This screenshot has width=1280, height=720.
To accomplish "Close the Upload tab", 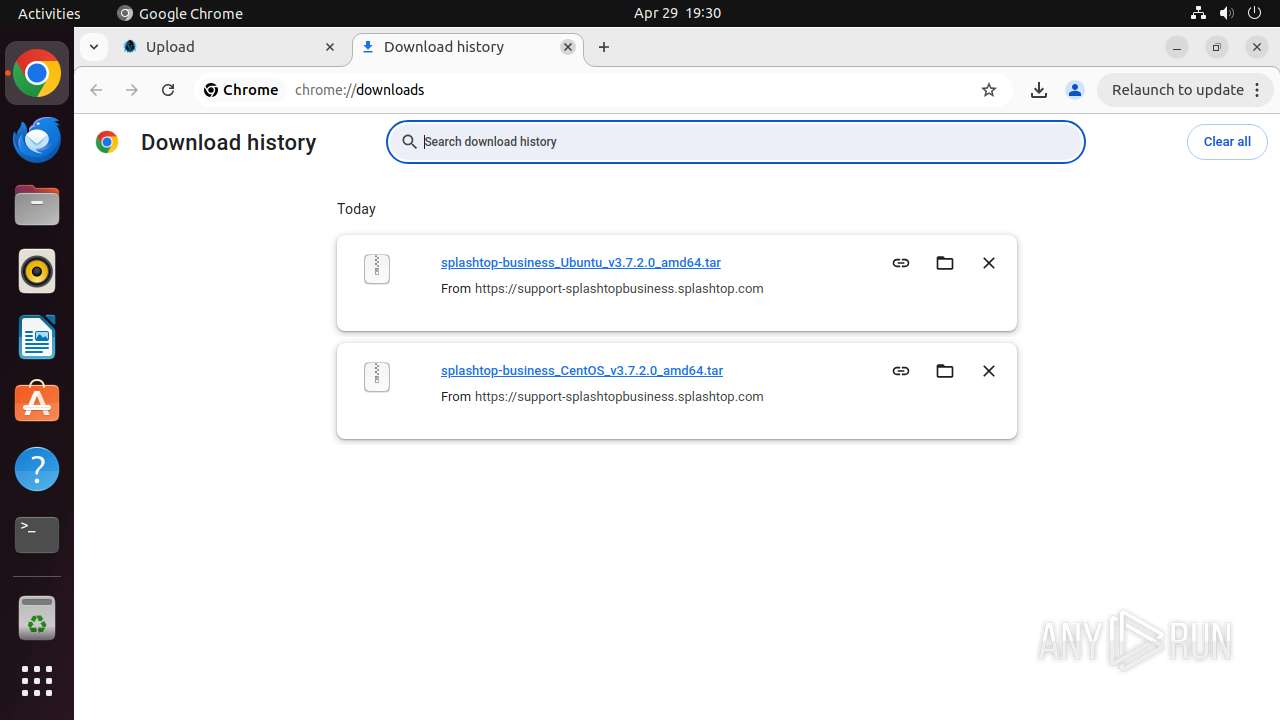I will [330, 47].
